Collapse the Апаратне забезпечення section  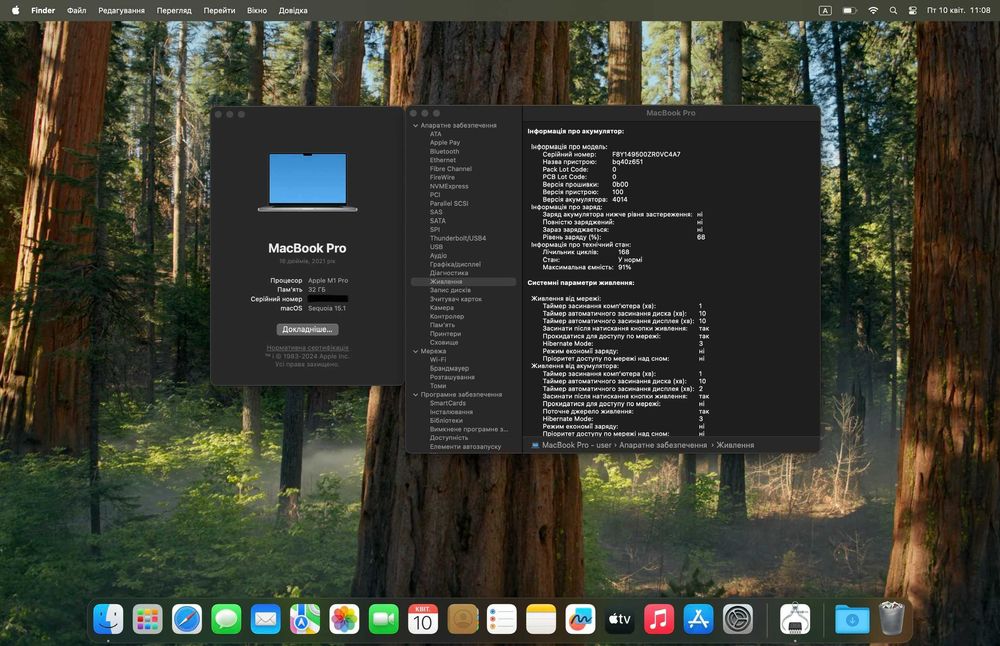(x=416, y=126)
